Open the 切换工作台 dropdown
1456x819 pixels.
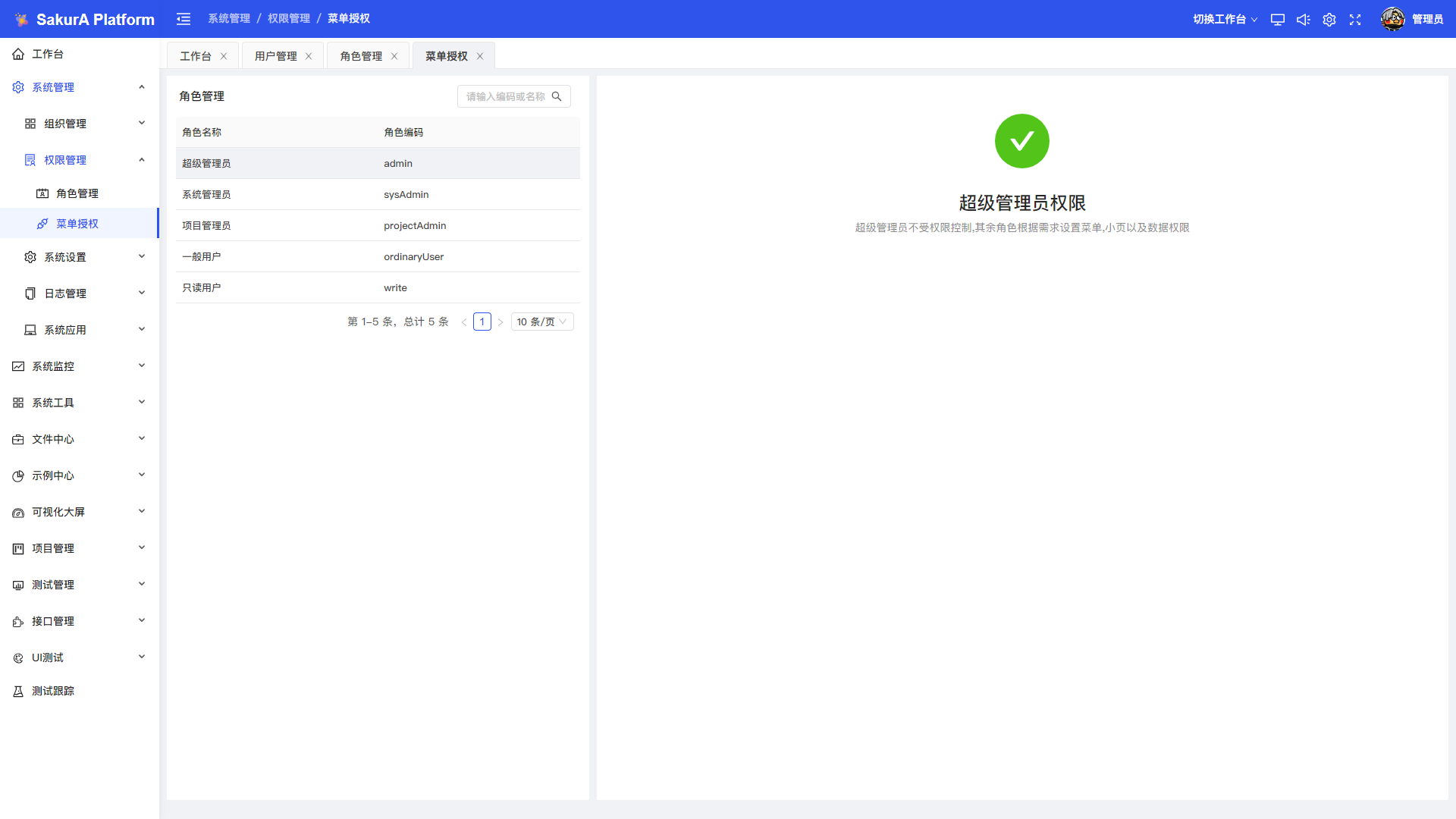pyautogui.click(x=1225, y=20)
